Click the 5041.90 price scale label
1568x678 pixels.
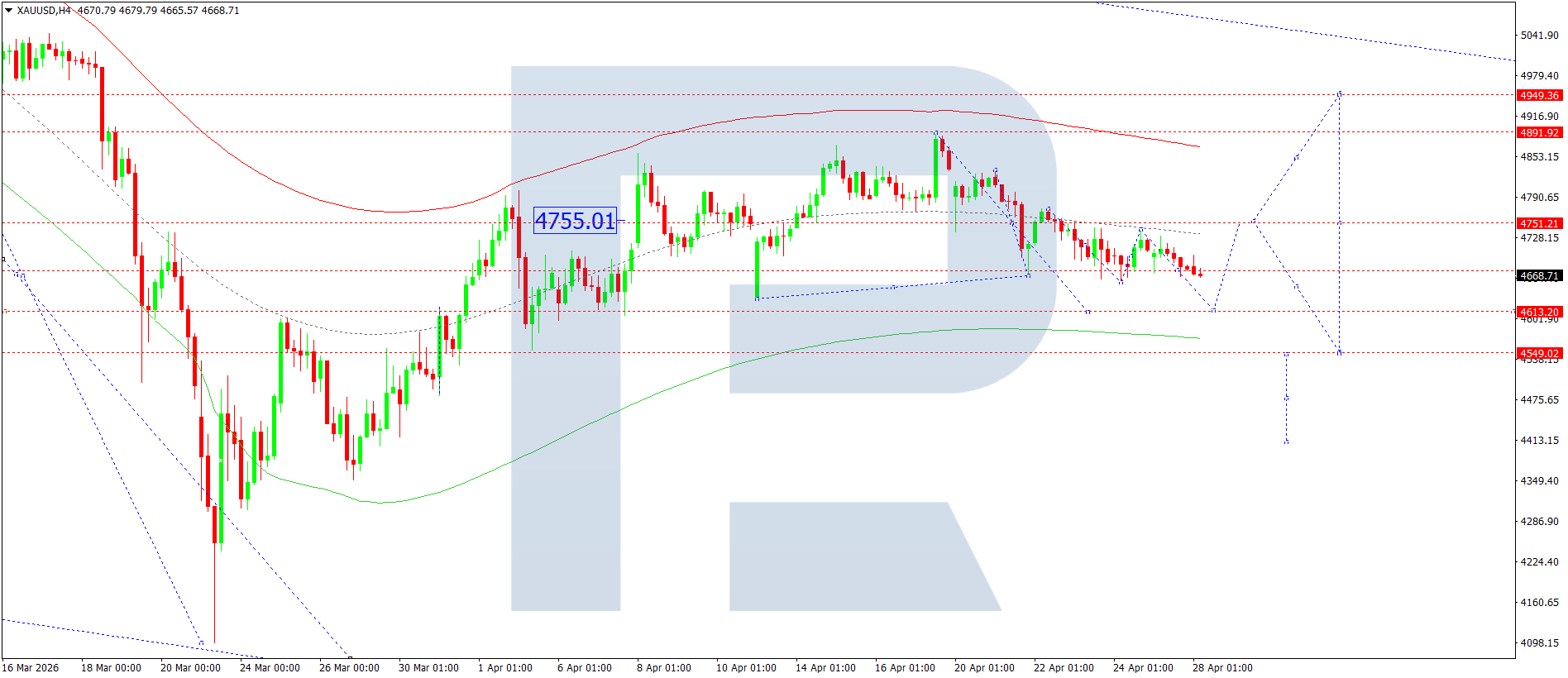point(1538,36)
